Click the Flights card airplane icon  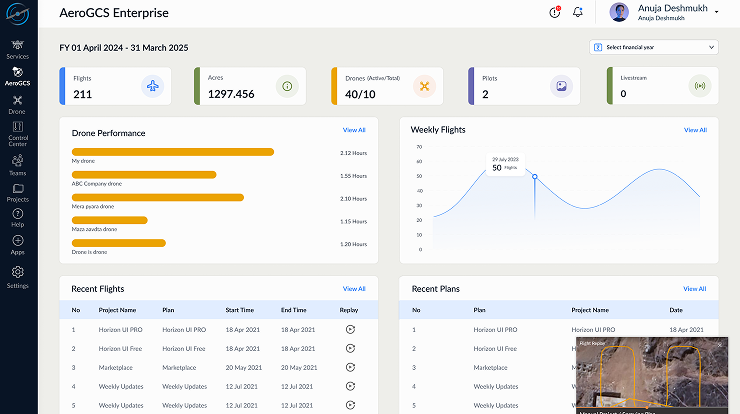[x=152, y=86]
